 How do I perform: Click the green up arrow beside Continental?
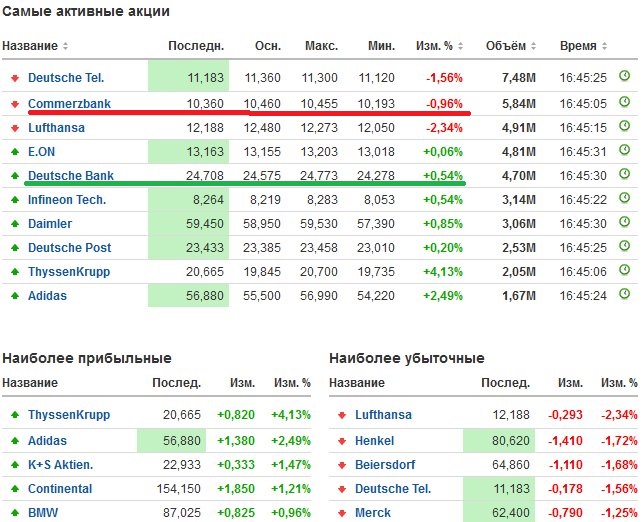pyautogui.click(x=14, y=489)
